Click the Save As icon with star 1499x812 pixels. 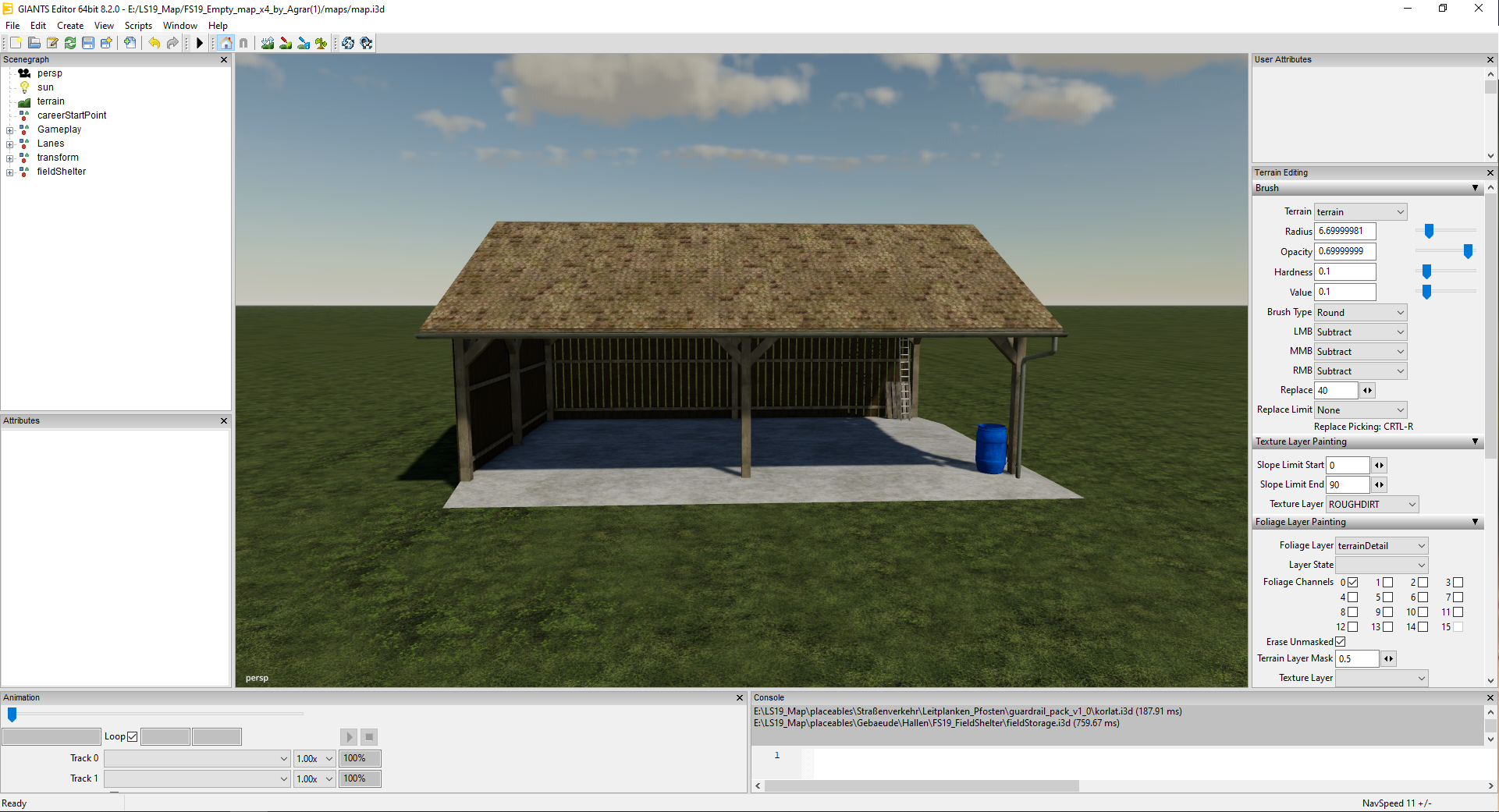click(106, 43)
